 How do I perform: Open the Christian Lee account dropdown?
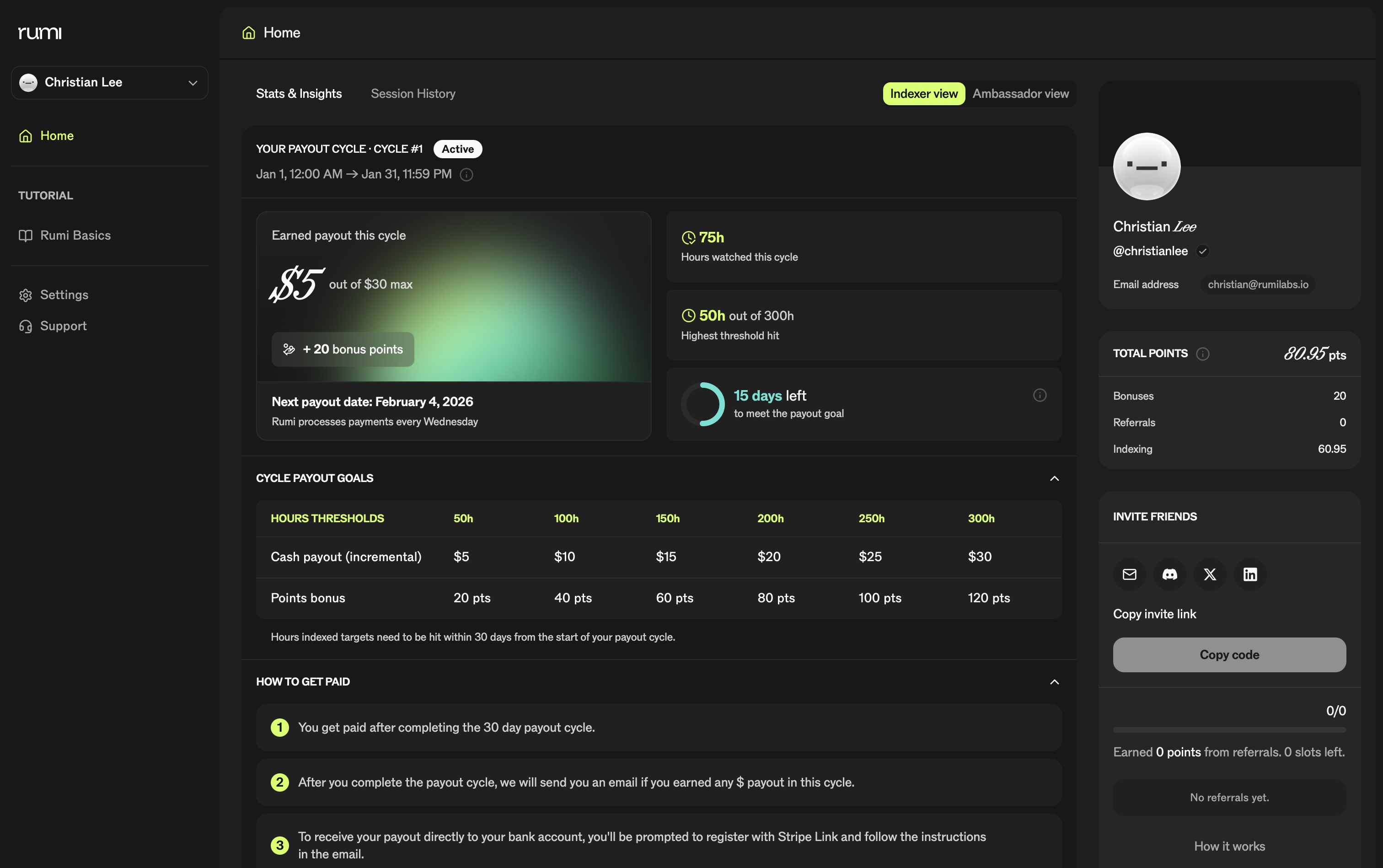coord(109,83)
